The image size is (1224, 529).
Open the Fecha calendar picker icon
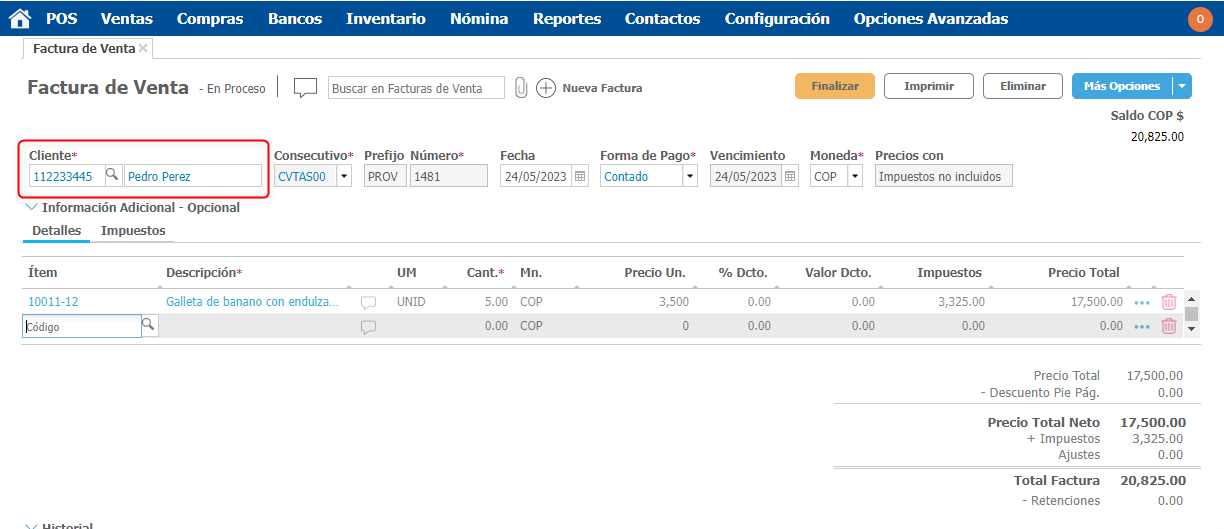[x=580, y=176]
